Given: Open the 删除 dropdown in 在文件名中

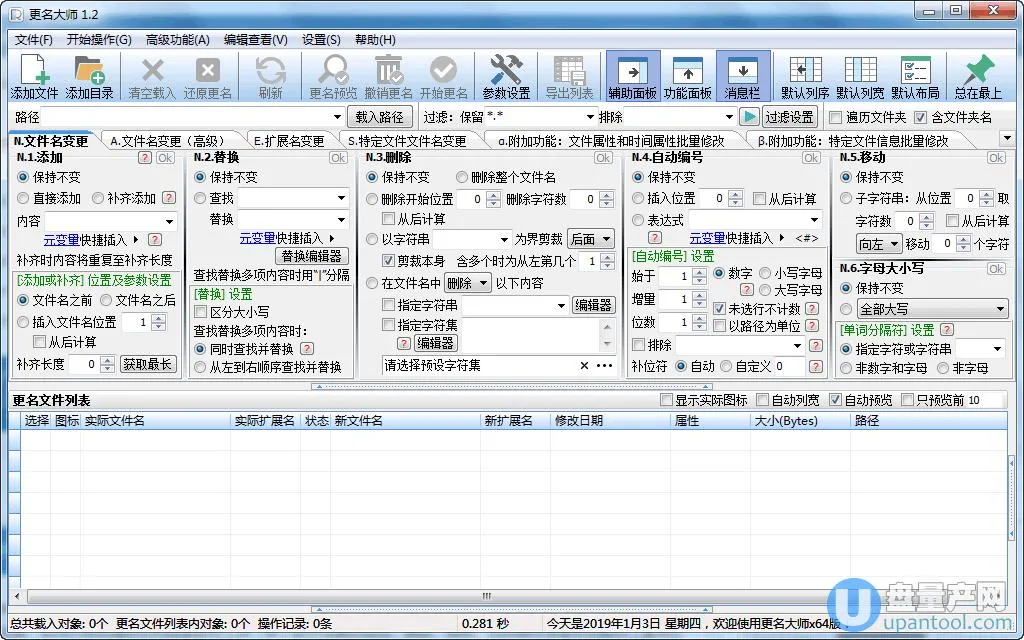Looking at the screenshot, I should pos(468,283).
